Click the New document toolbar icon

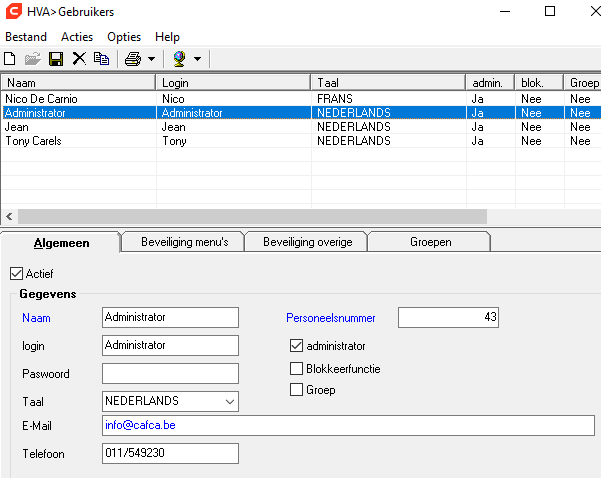pos(10,59)
